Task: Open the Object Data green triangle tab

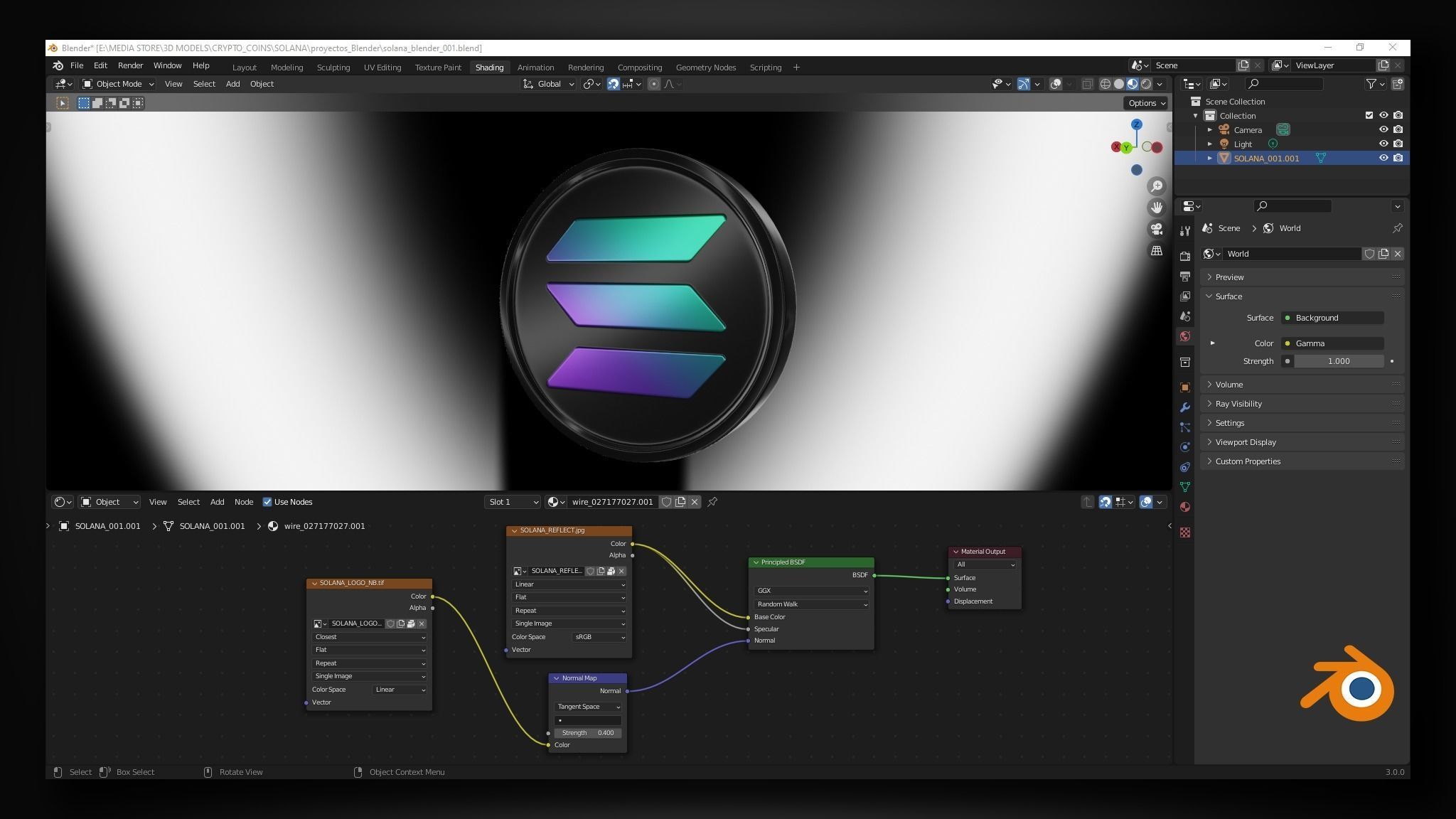Action: point(1184,487)
